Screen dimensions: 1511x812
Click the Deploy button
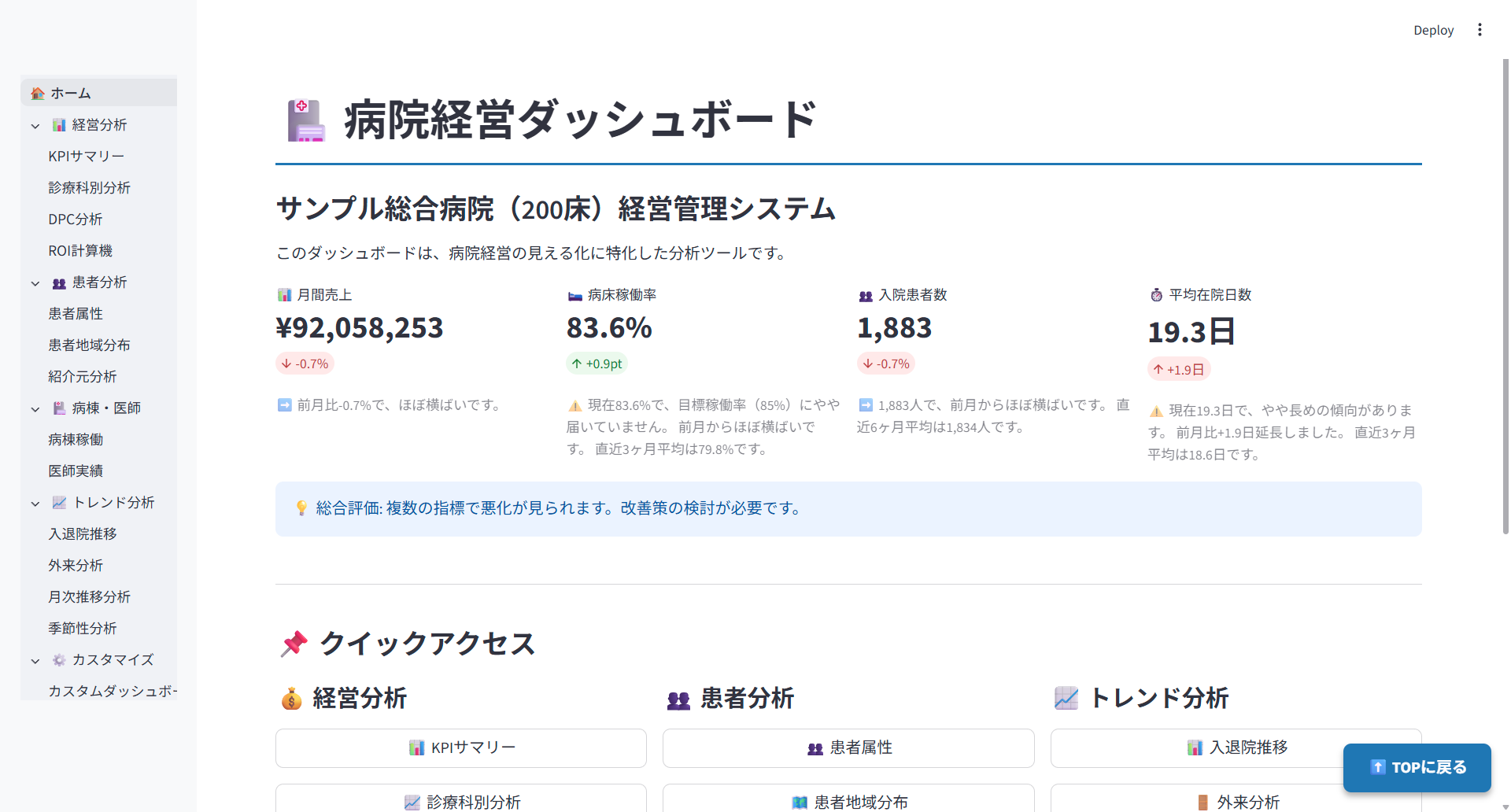pyautogui.click(x=1433, y=29)
